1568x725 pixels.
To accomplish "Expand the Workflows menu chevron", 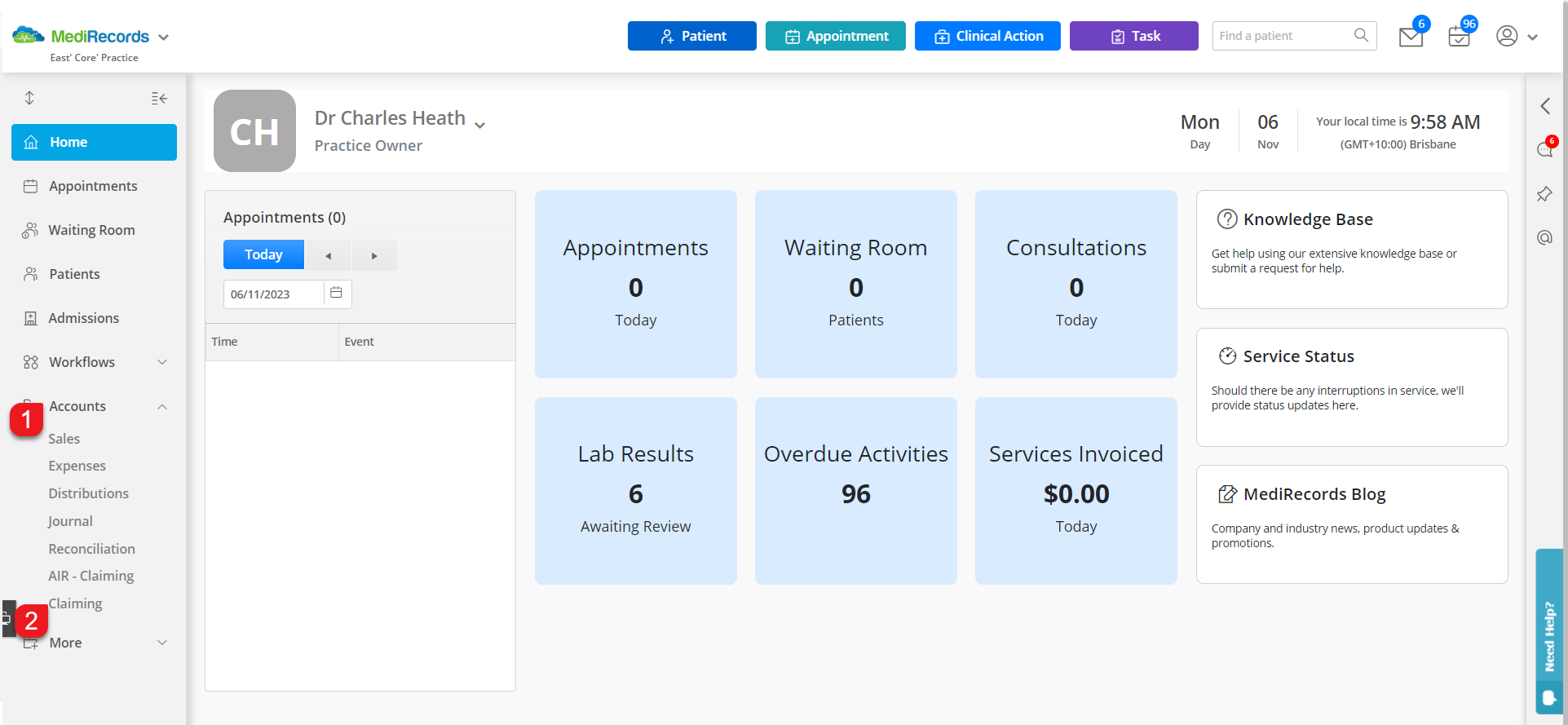I will 162,362.
